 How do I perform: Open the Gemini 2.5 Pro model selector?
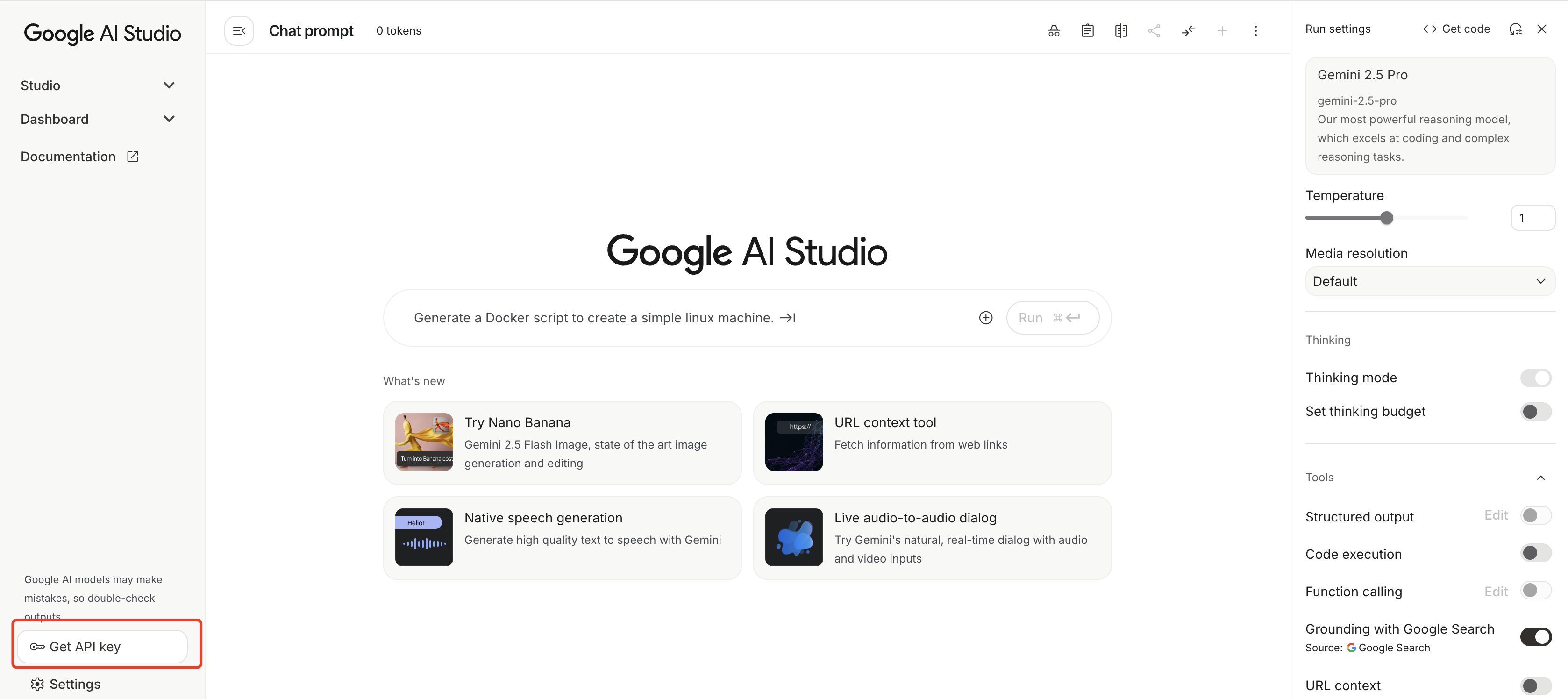tap(1430, 116)
